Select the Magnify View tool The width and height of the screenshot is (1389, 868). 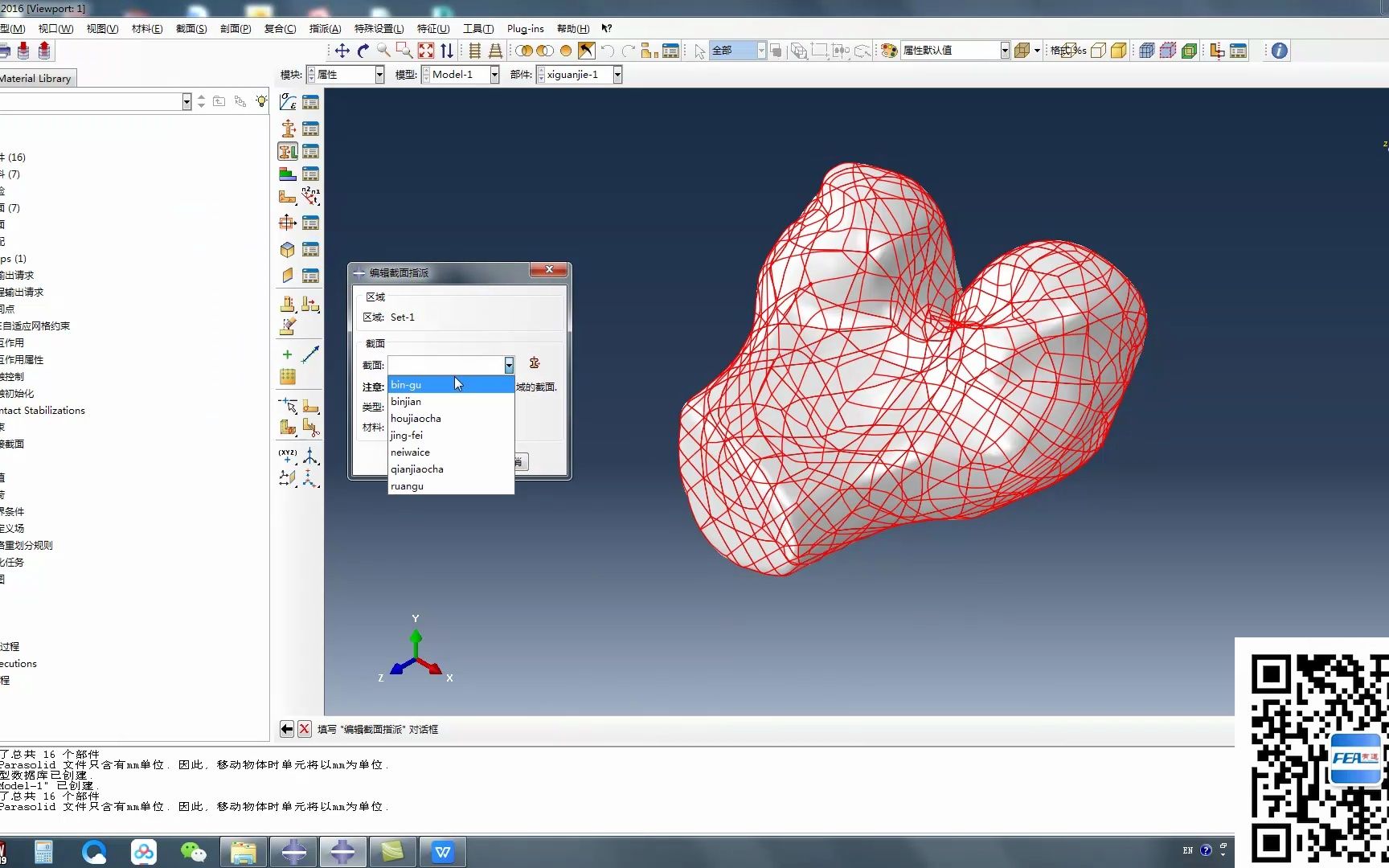tap(383, 51)
